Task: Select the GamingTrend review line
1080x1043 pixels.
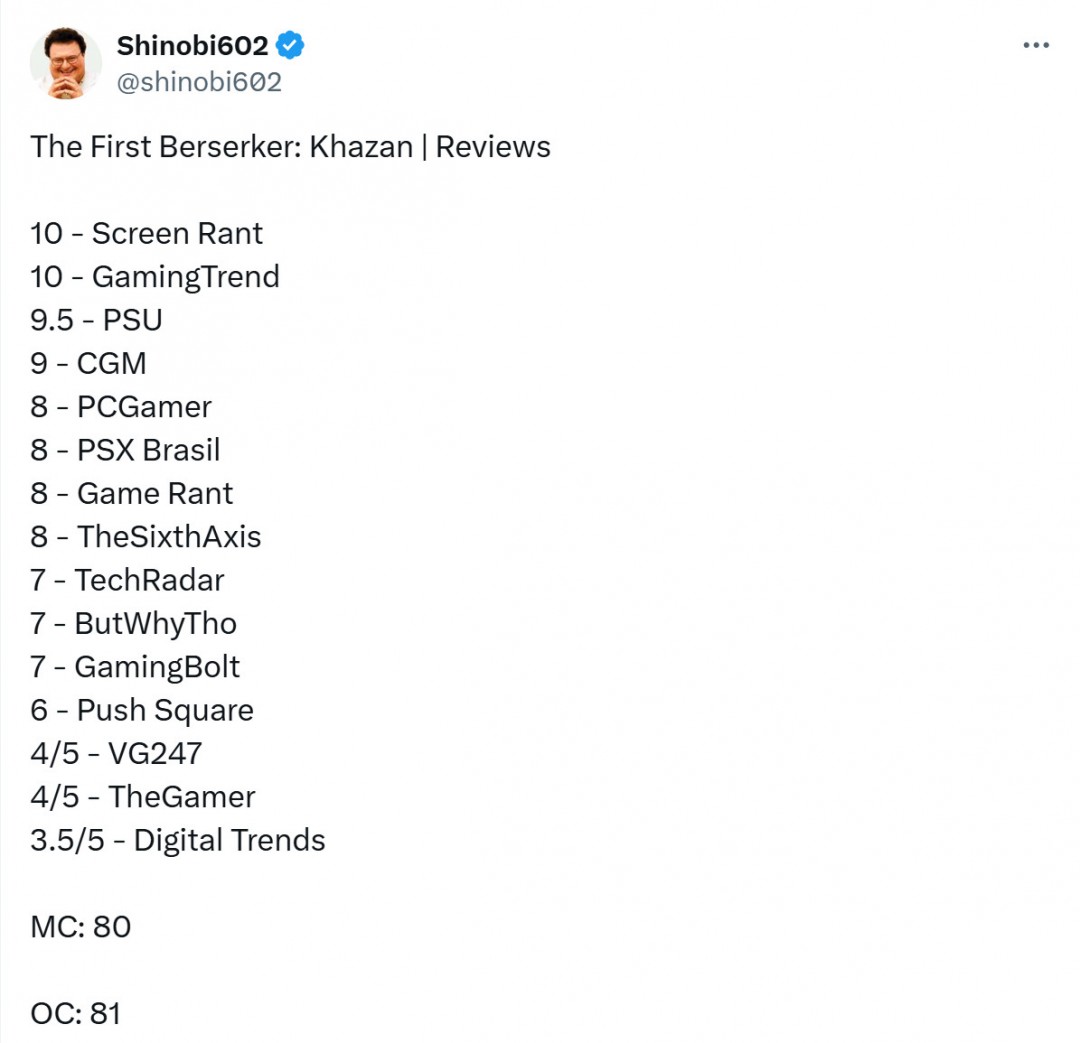Action: coord(155,277)
